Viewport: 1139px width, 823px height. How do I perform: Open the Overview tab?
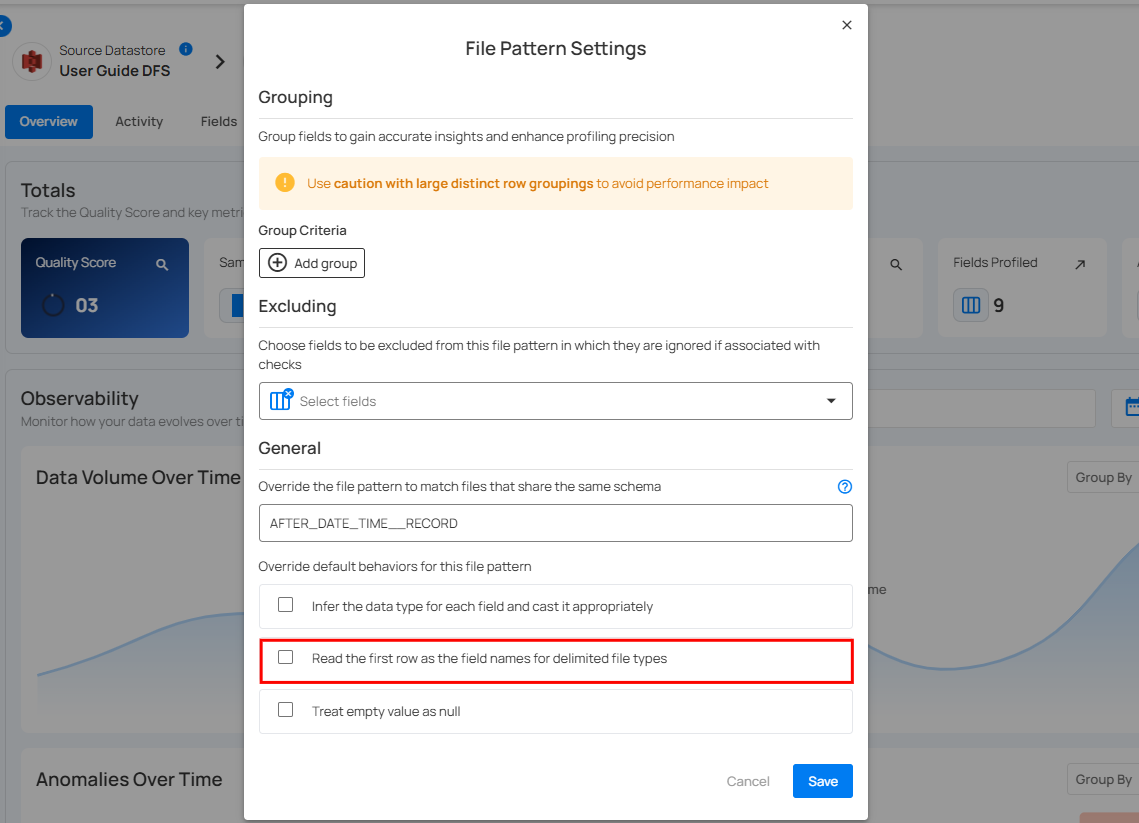click(48, 121)
